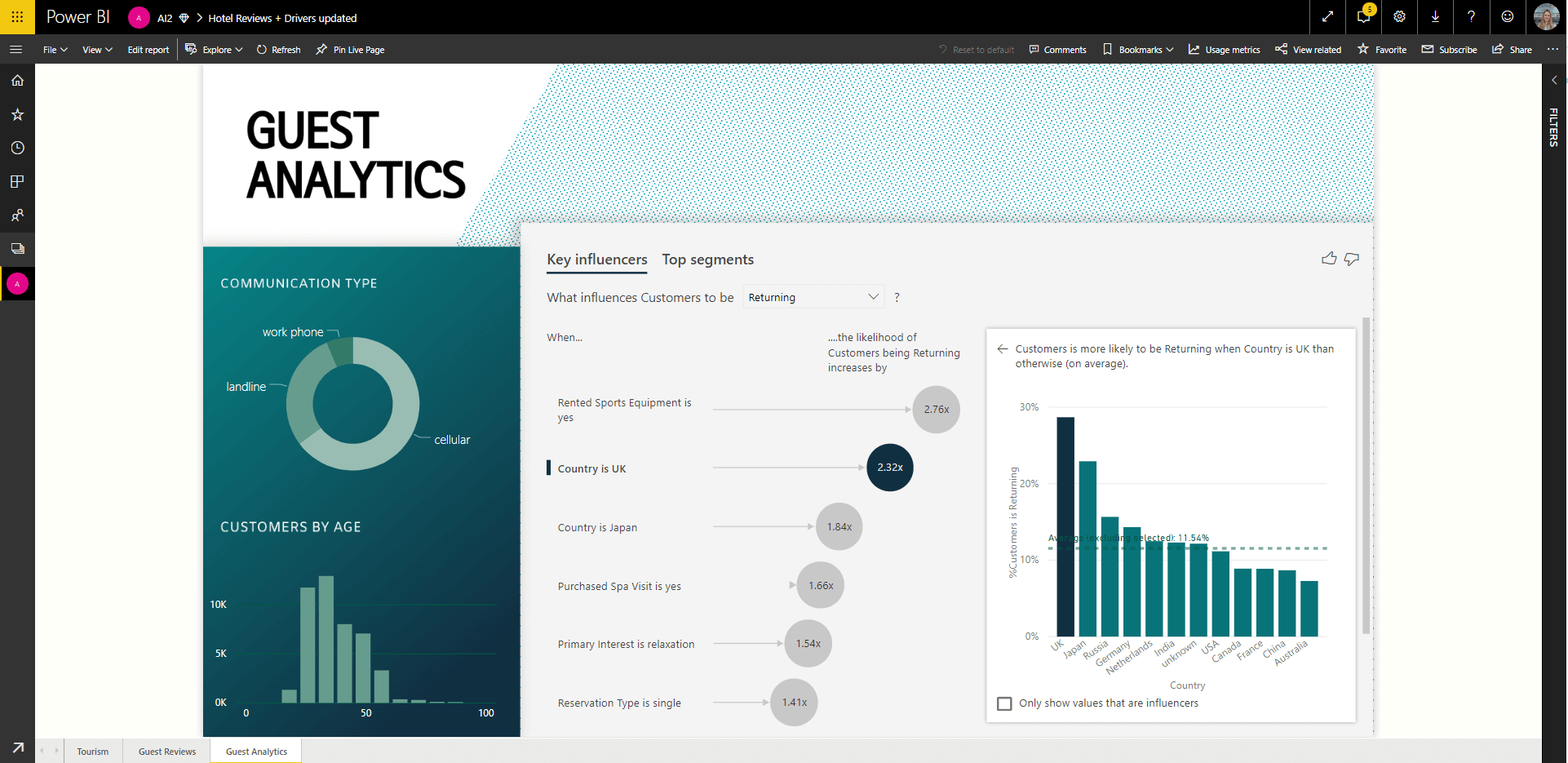Screen dimensions: 1568x763
Task: Select the UK bar in Country chart
Action: click(x=1065, y=526)
